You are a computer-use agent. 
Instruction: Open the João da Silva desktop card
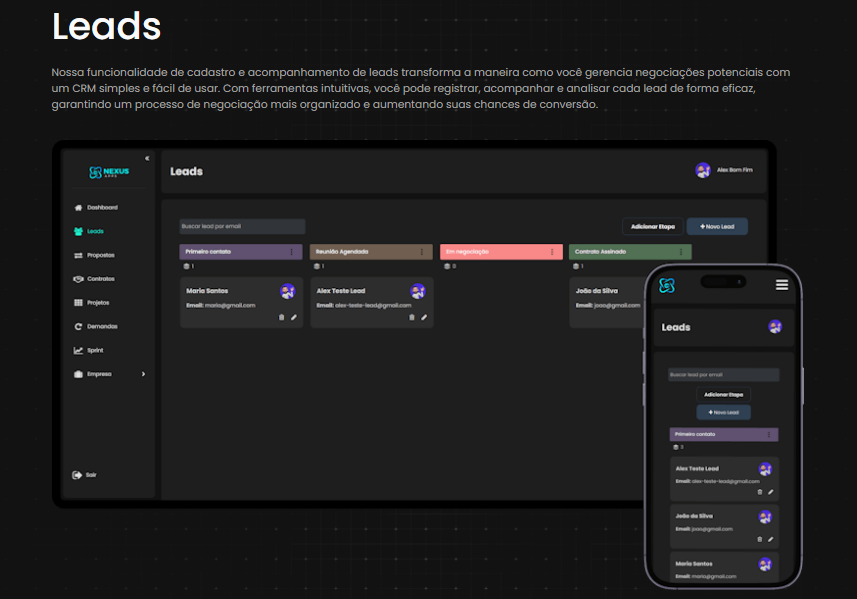coord(607,302)
